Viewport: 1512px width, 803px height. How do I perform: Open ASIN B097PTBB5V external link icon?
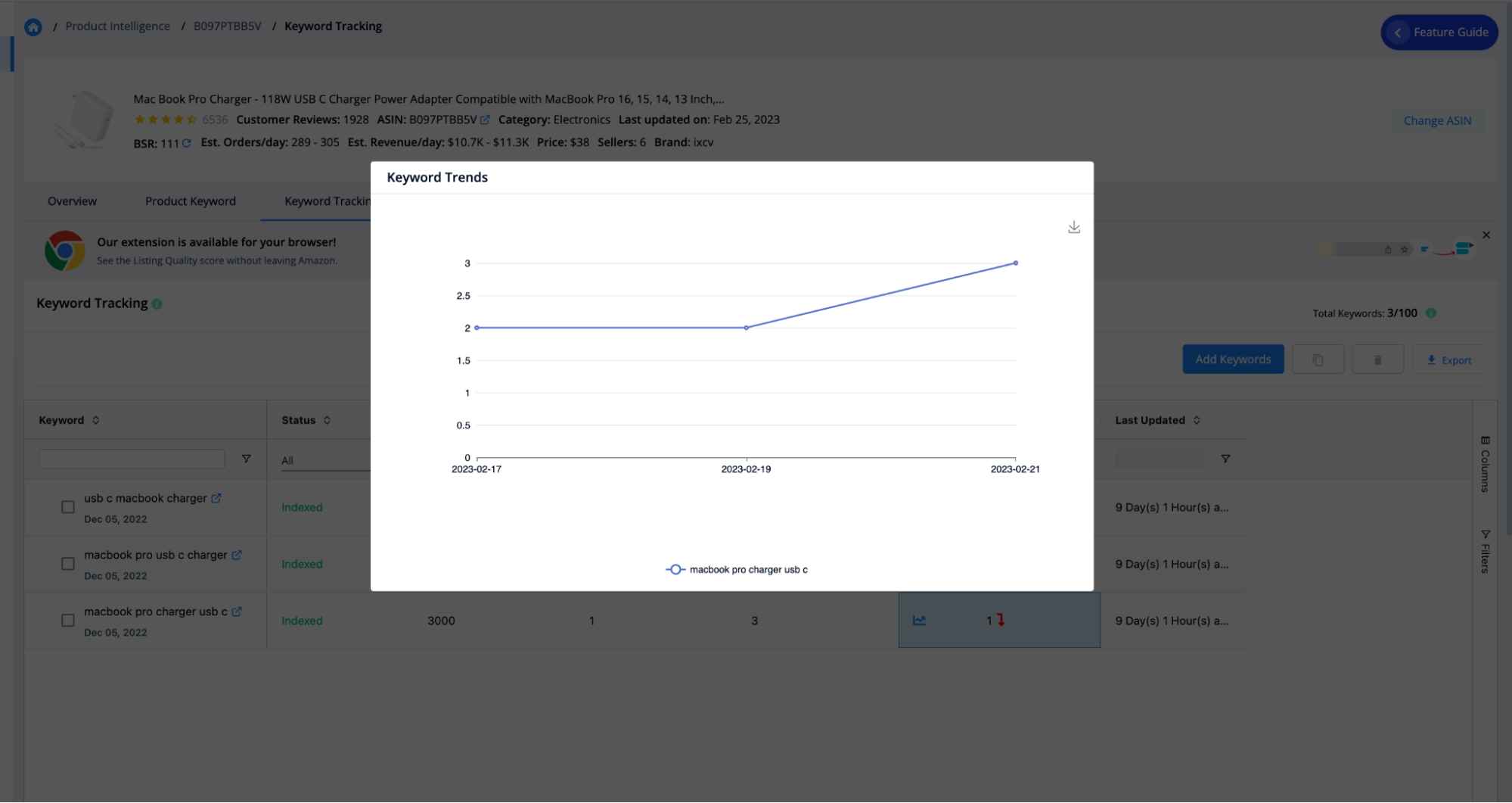(x=485, y=120)
